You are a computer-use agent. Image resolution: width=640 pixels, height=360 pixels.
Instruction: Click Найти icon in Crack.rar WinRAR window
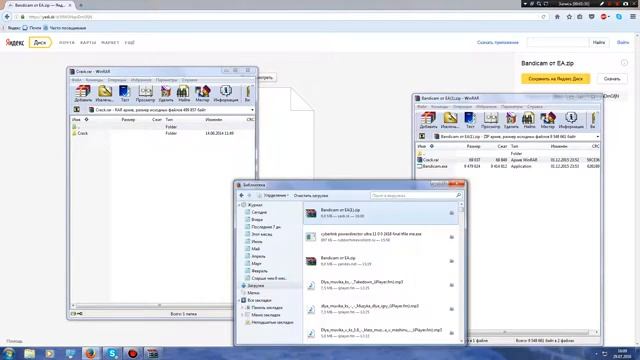184,93
